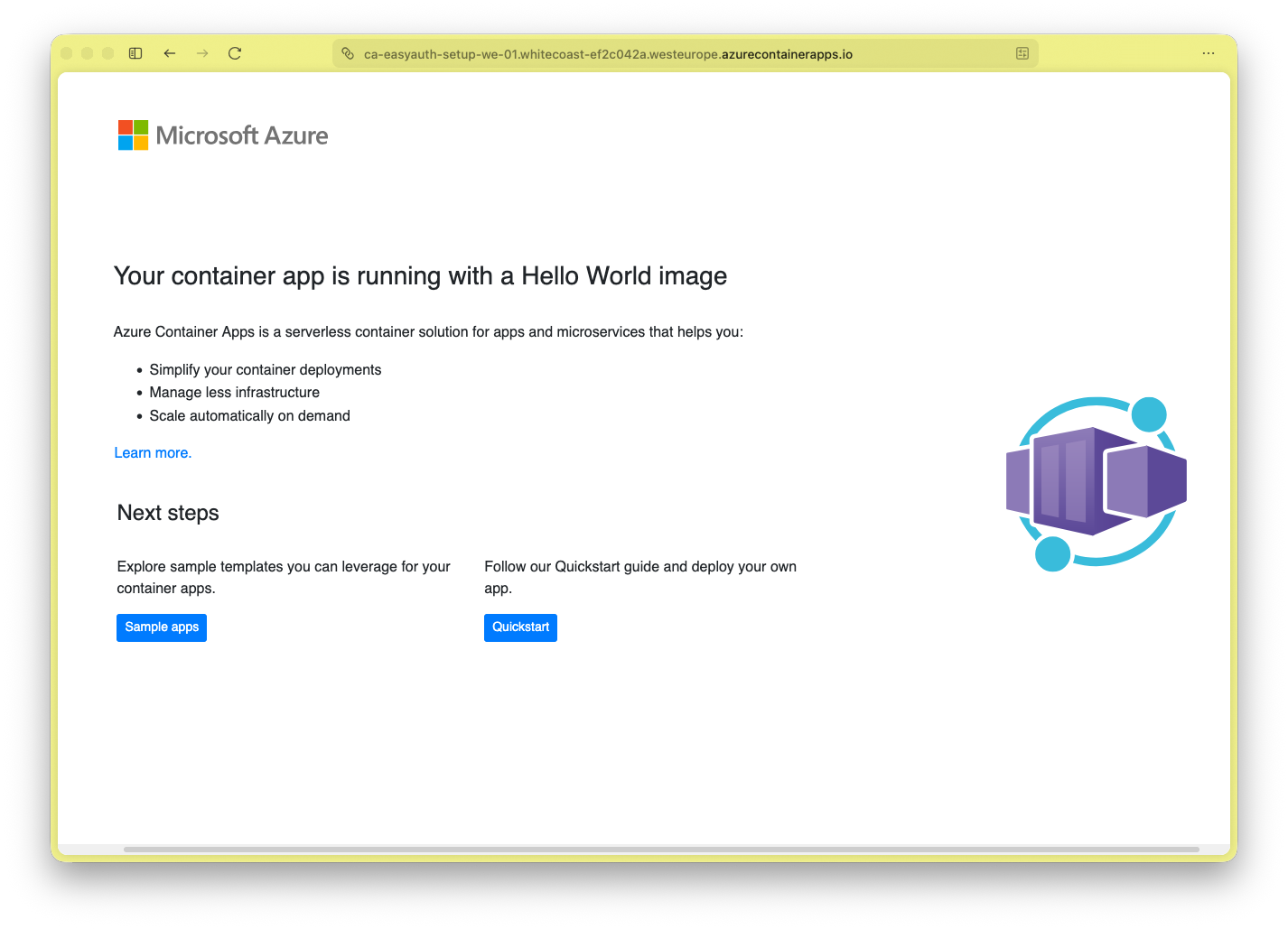
Task: Click 'Scale automatically on demand' bullet
Action: 250,415
